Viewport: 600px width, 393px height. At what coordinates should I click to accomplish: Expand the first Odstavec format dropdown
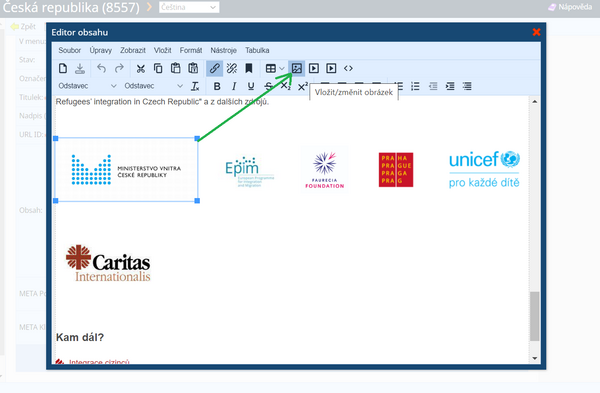(x=87, y=86)
